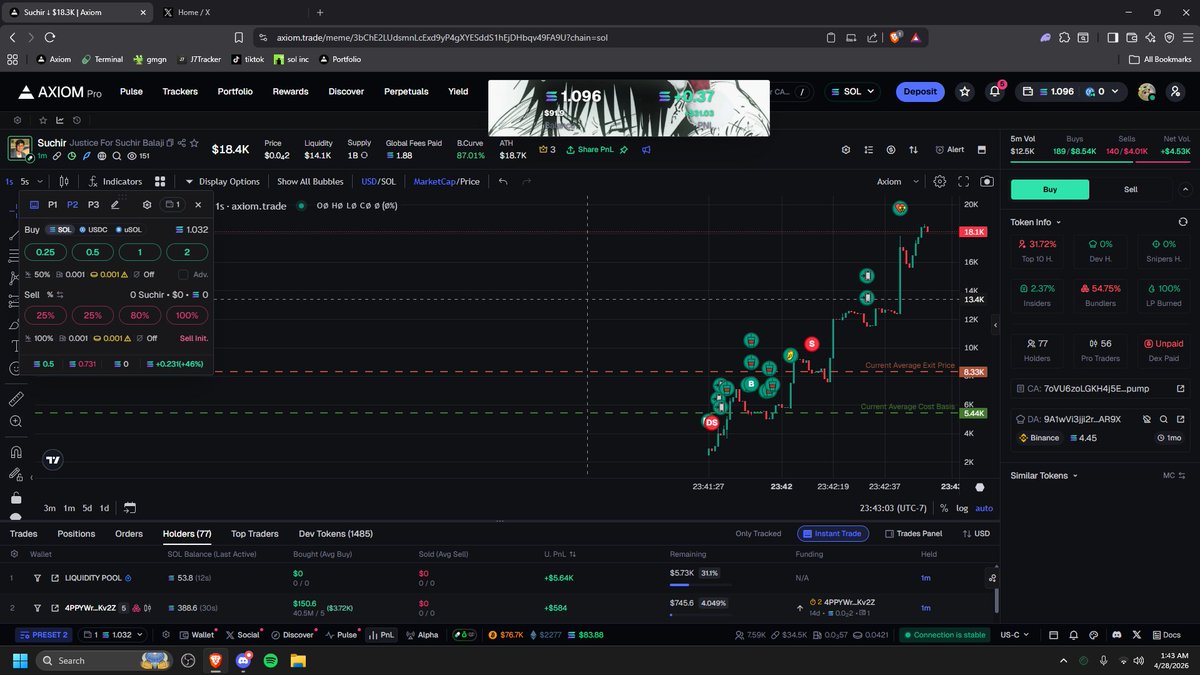Close the instant trade panel
The height and width of the screenshot is (675, 1200).
[x=198, y=204]
